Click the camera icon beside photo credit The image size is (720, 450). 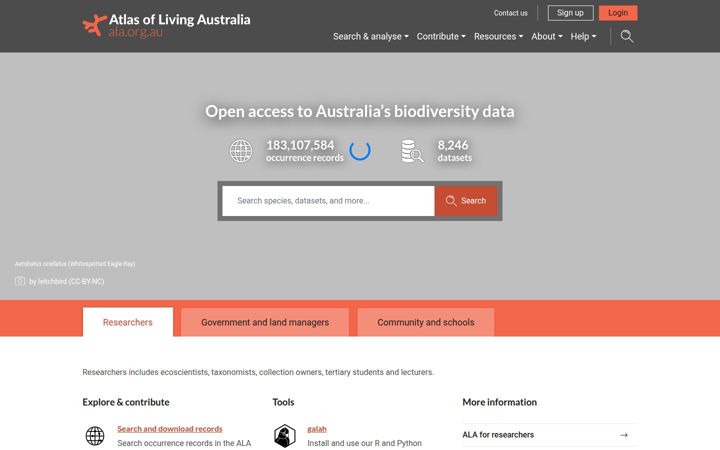point(20,281)
